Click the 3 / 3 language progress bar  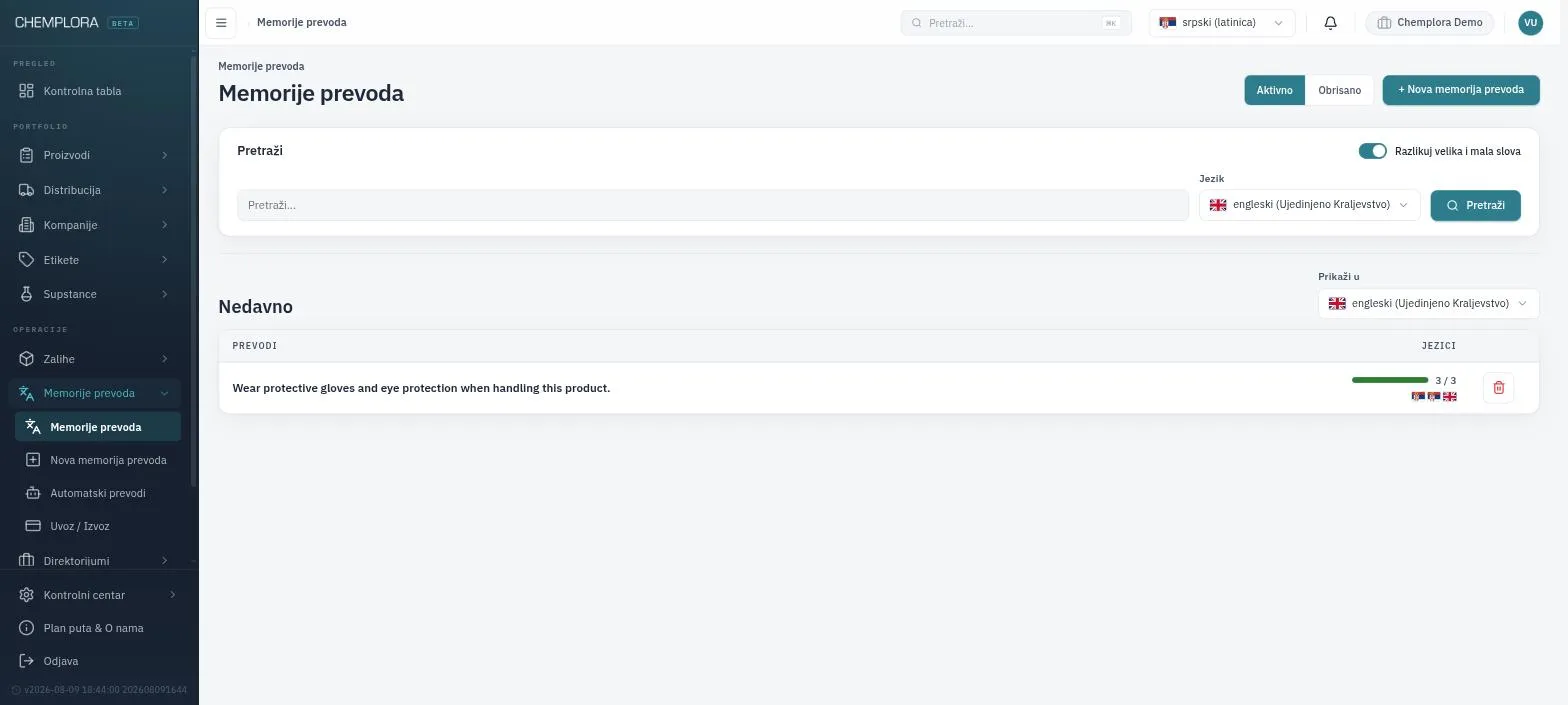click(1389, 380)
